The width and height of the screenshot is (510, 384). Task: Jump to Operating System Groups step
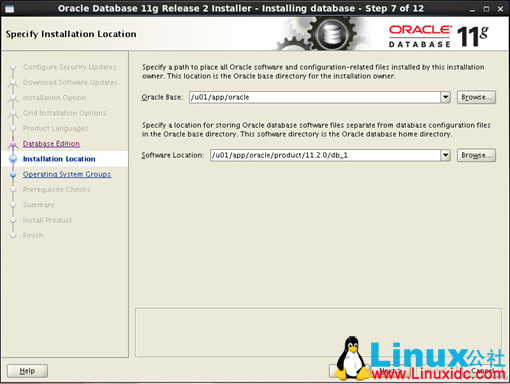tap(67, 174)
